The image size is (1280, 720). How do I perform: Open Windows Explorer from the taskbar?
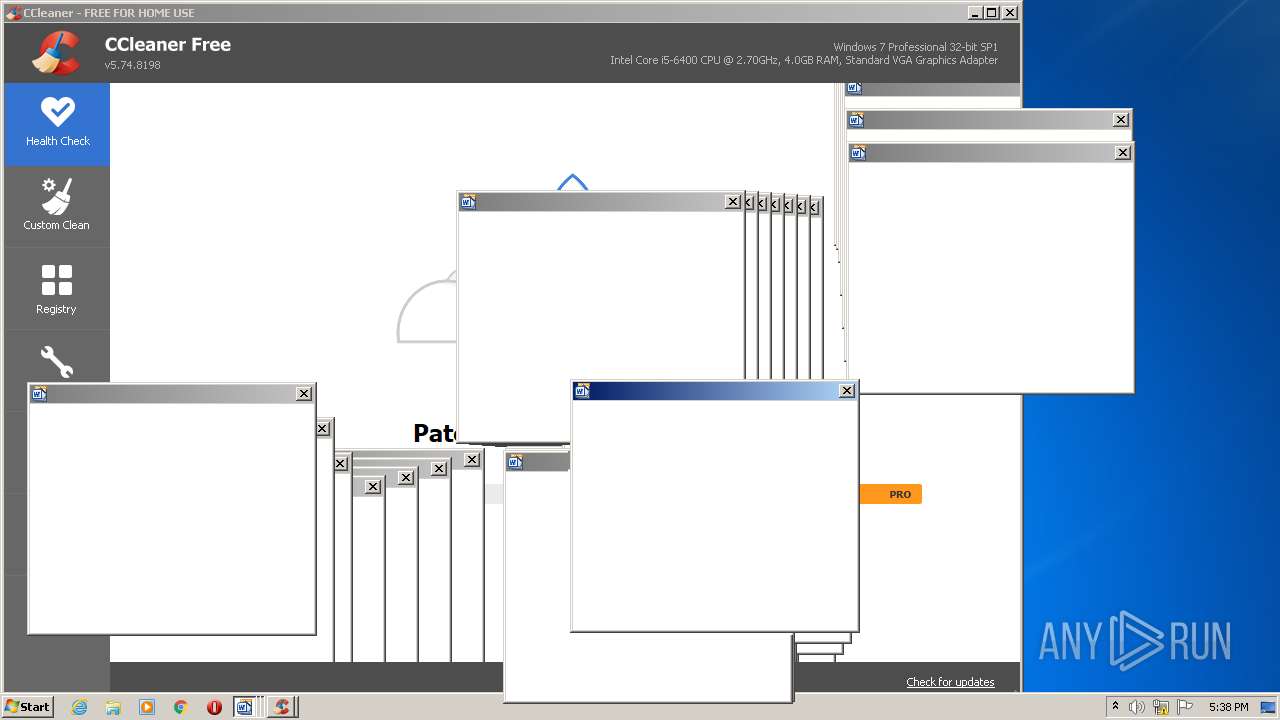(x=113, y=707)
